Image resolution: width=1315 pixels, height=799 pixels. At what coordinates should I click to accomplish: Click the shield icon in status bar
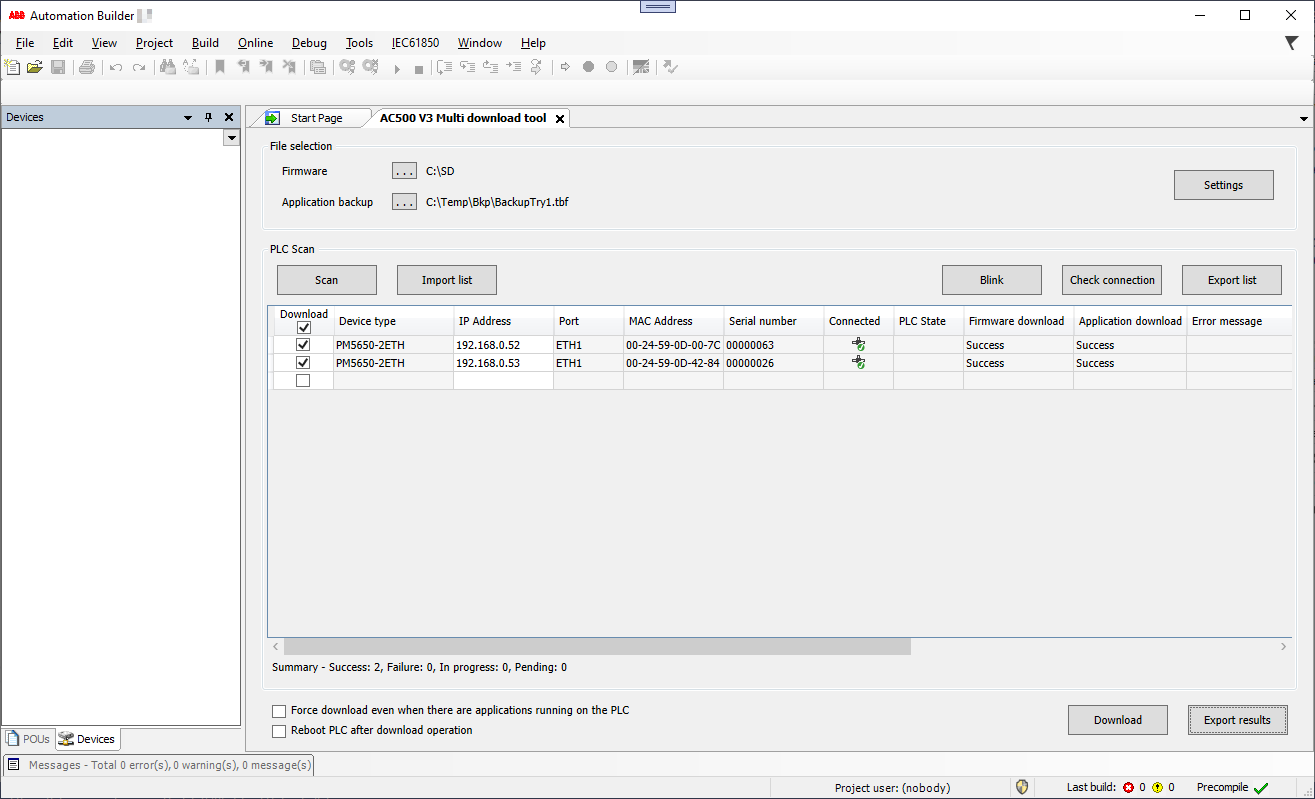pos(1022,787)
